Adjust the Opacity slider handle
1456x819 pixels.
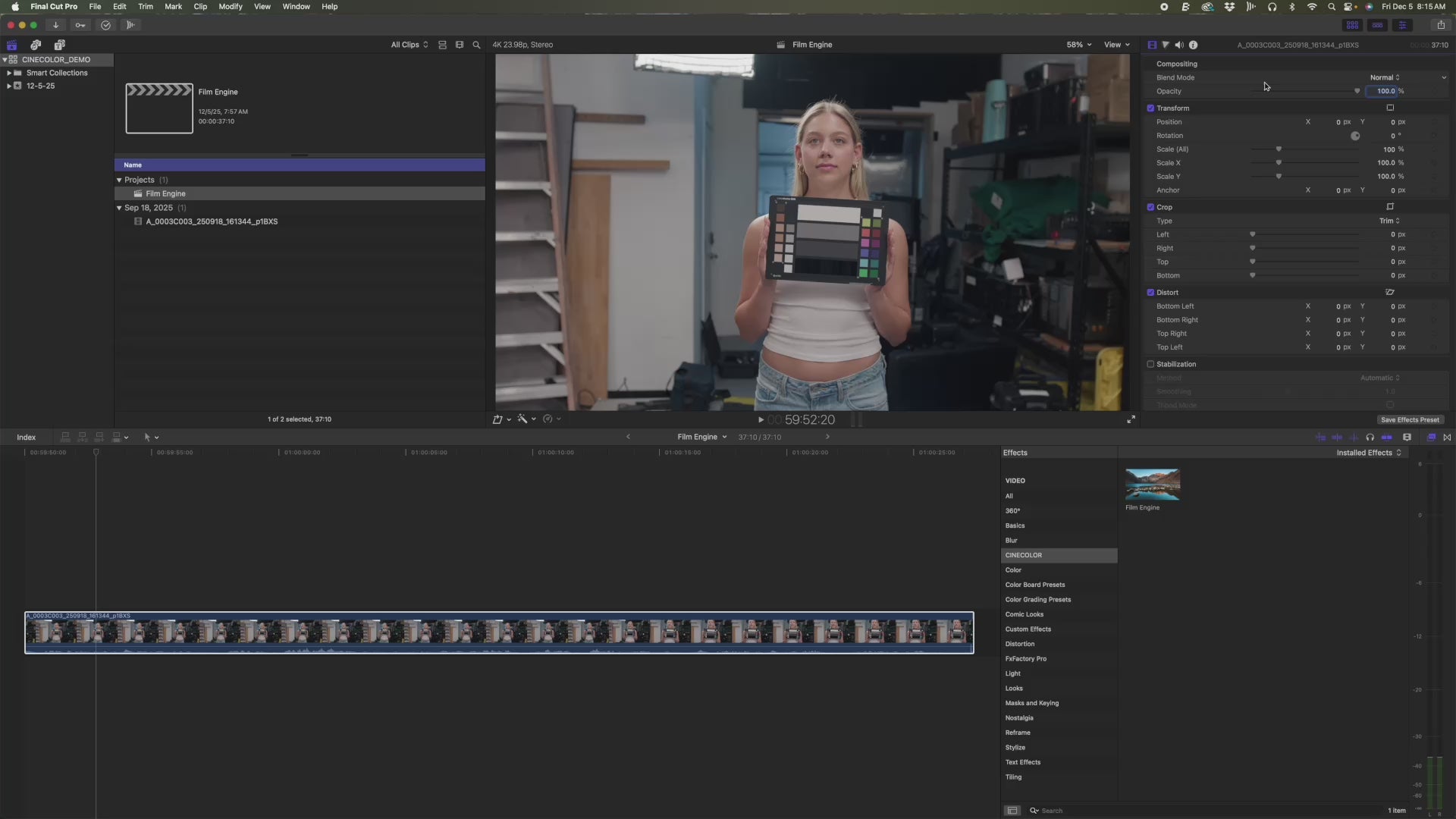click(1357, 91)
